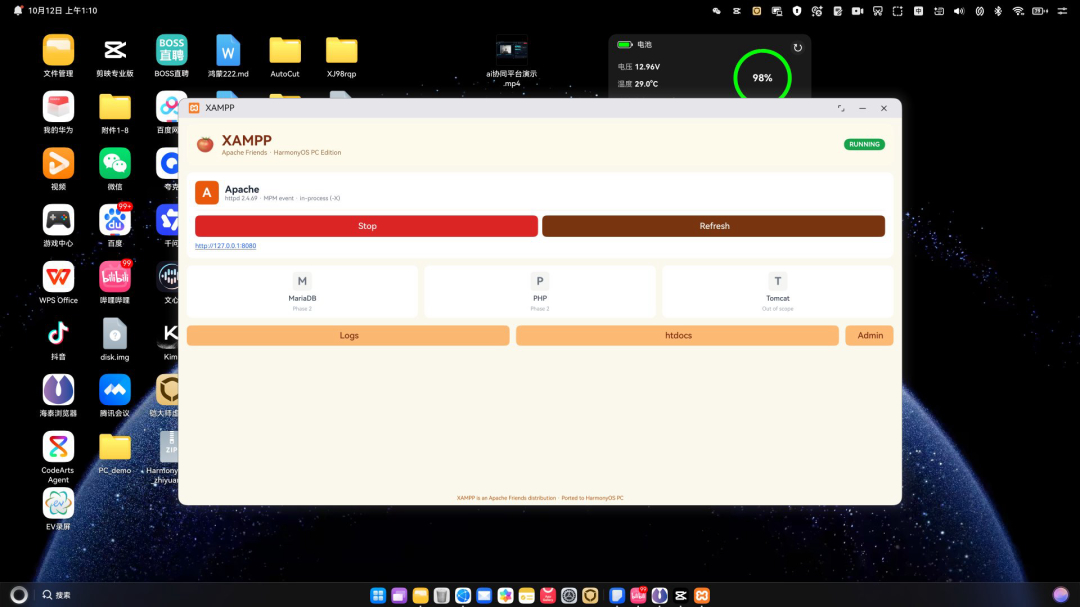Click the notification bell in top bar
Image resolution: width=1080 pixels, height=607 pixels.
point(18,10)
